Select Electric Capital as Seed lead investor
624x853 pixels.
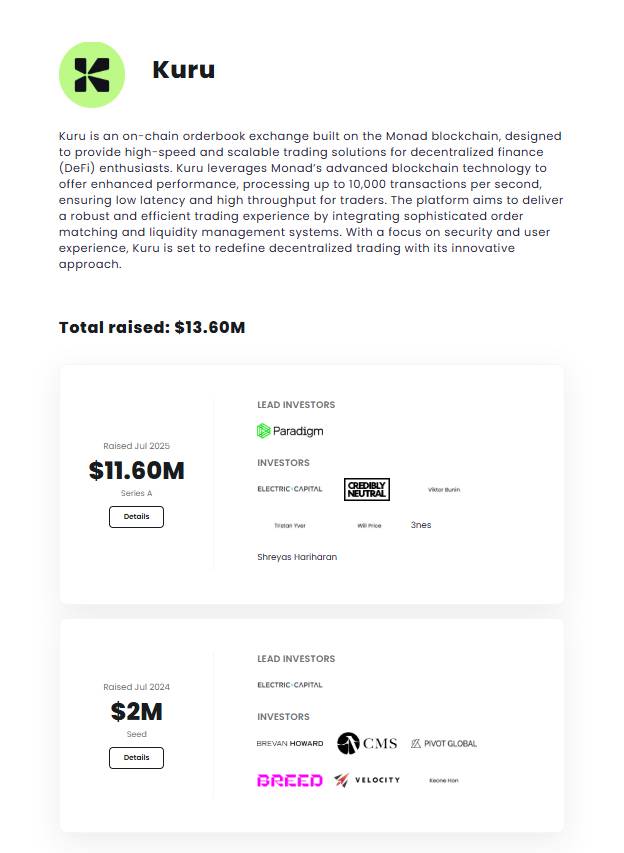tap(290, 685)
